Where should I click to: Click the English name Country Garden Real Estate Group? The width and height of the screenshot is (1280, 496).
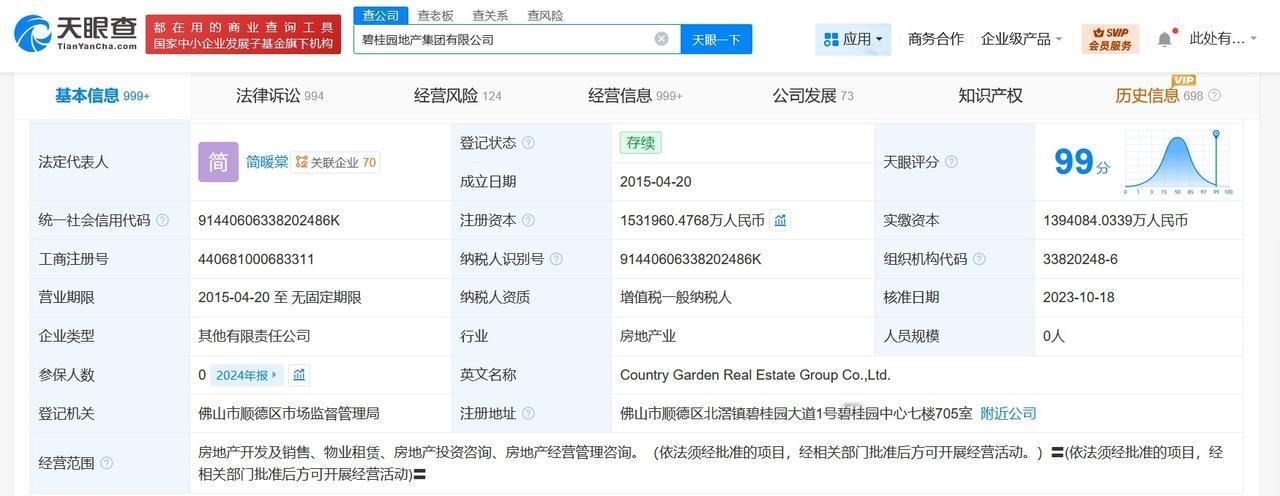pyautogui.click(x=755, y=375)
